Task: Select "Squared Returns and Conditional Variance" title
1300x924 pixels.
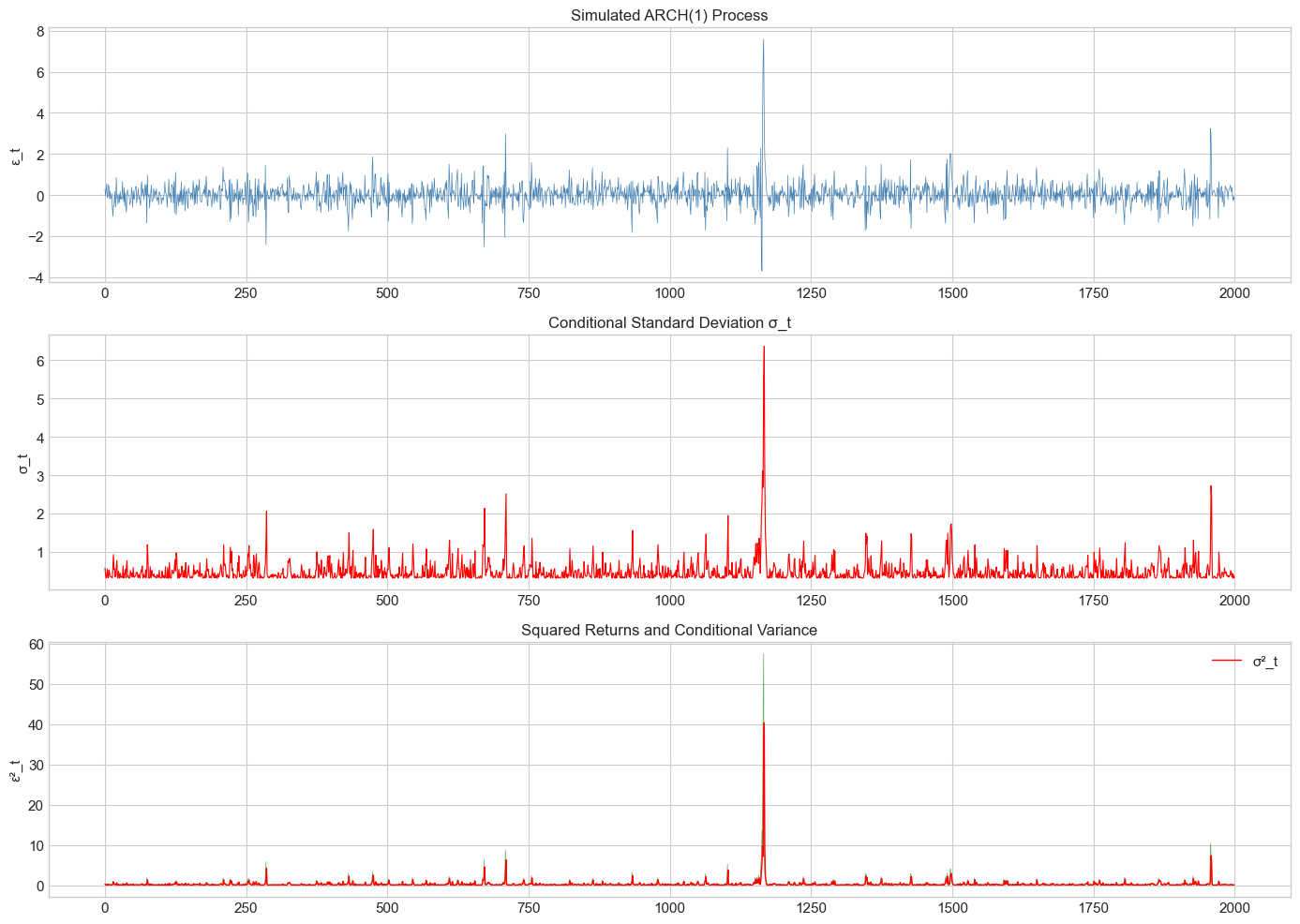Action: (x=669, y=630)
